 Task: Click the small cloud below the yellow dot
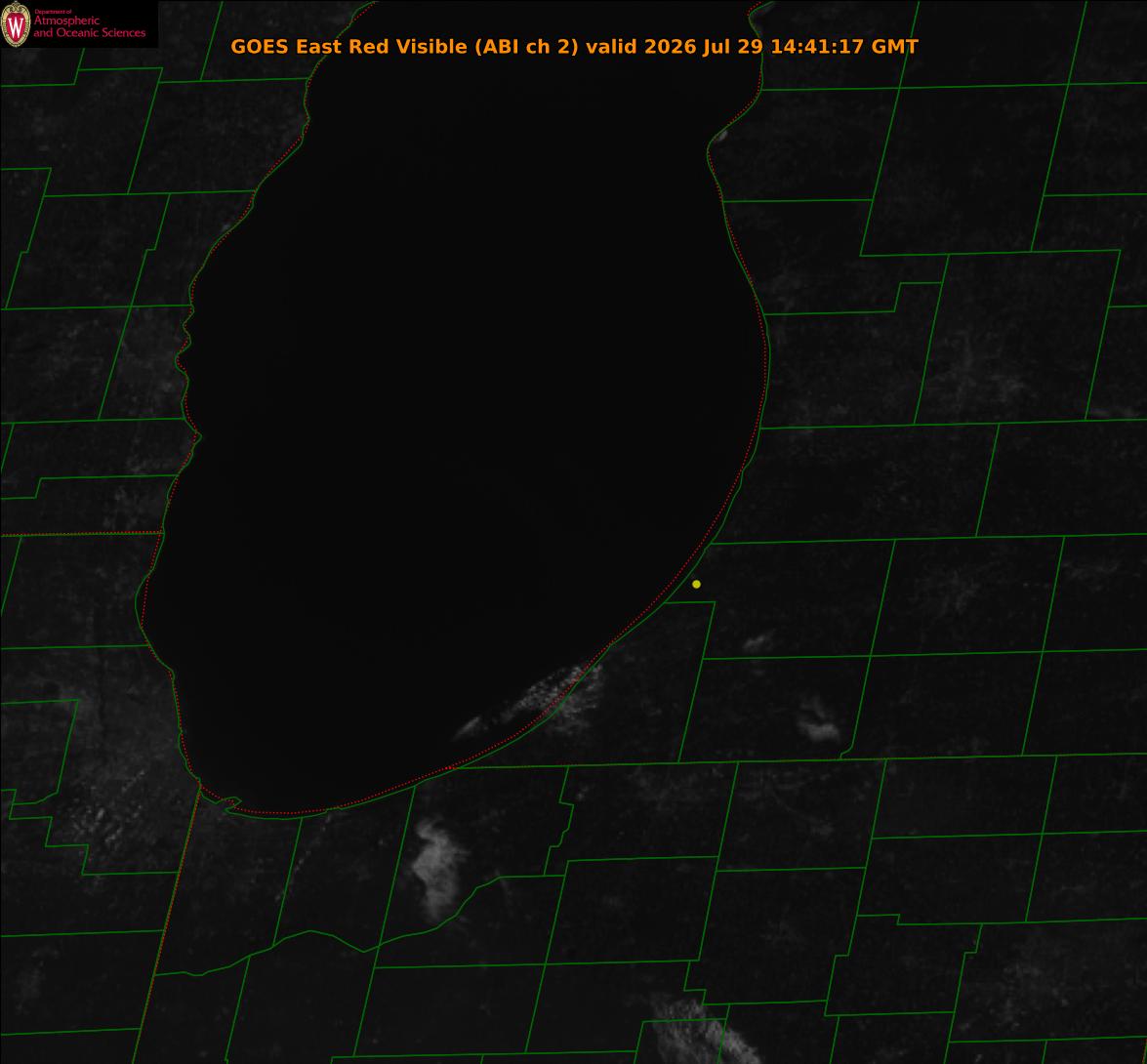tap(758, 642)
